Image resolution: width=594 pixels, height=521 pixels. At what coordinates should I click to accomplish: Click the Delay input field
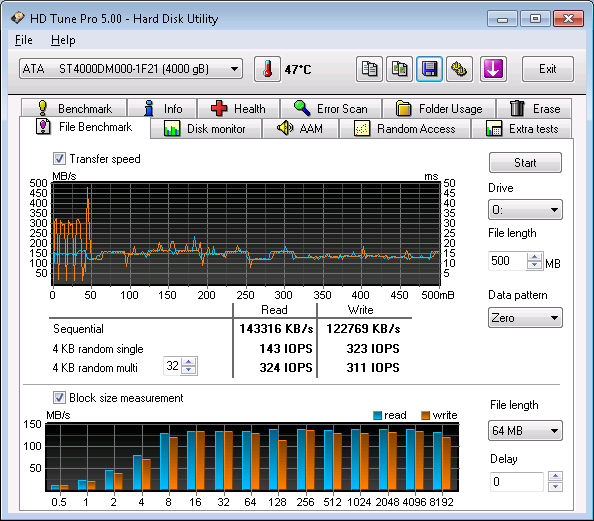coord(517,482)
